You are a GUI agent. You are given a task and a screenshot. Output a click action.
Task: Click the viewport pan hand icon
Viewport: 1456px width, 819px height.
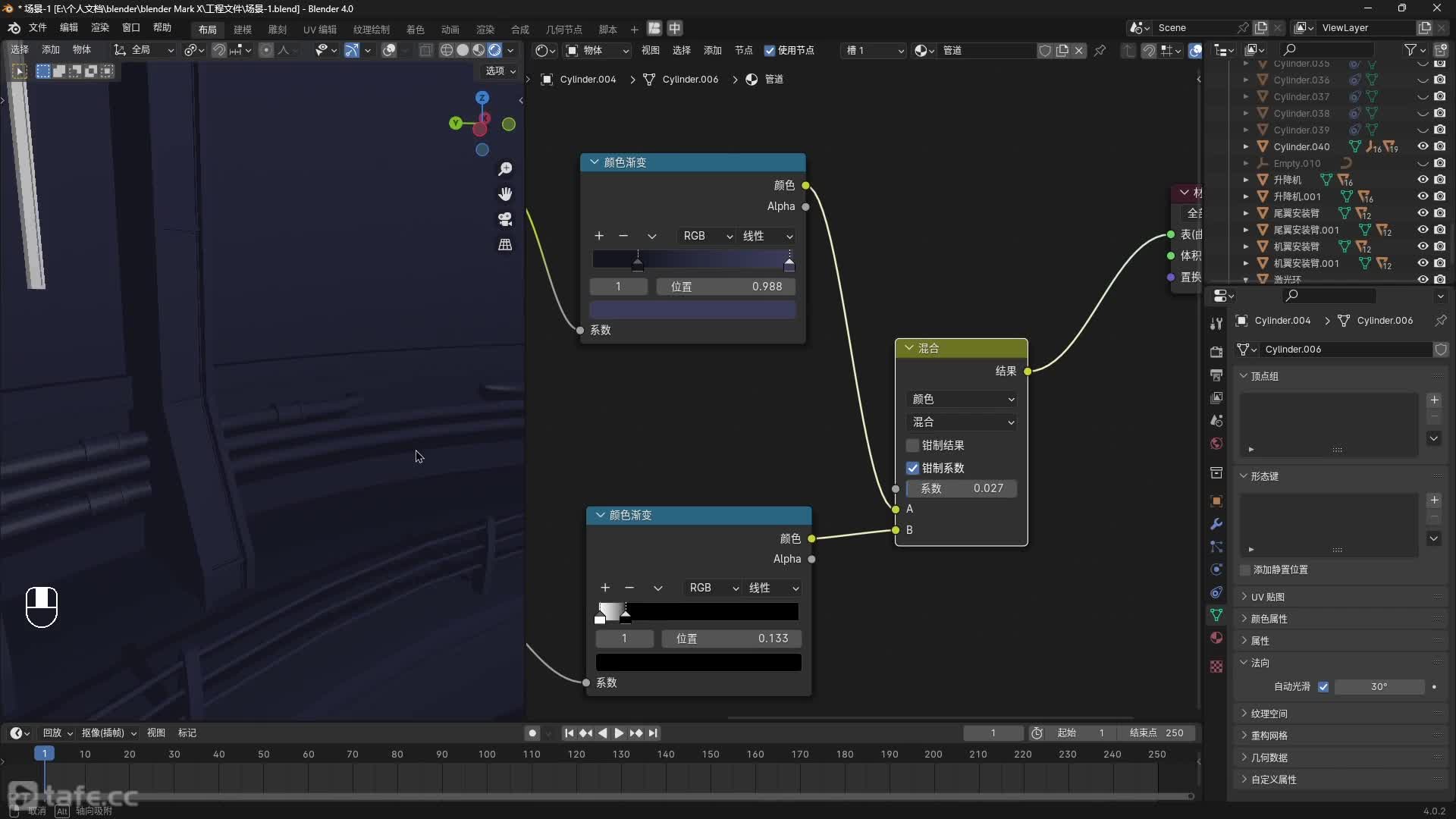click(505, 194)
